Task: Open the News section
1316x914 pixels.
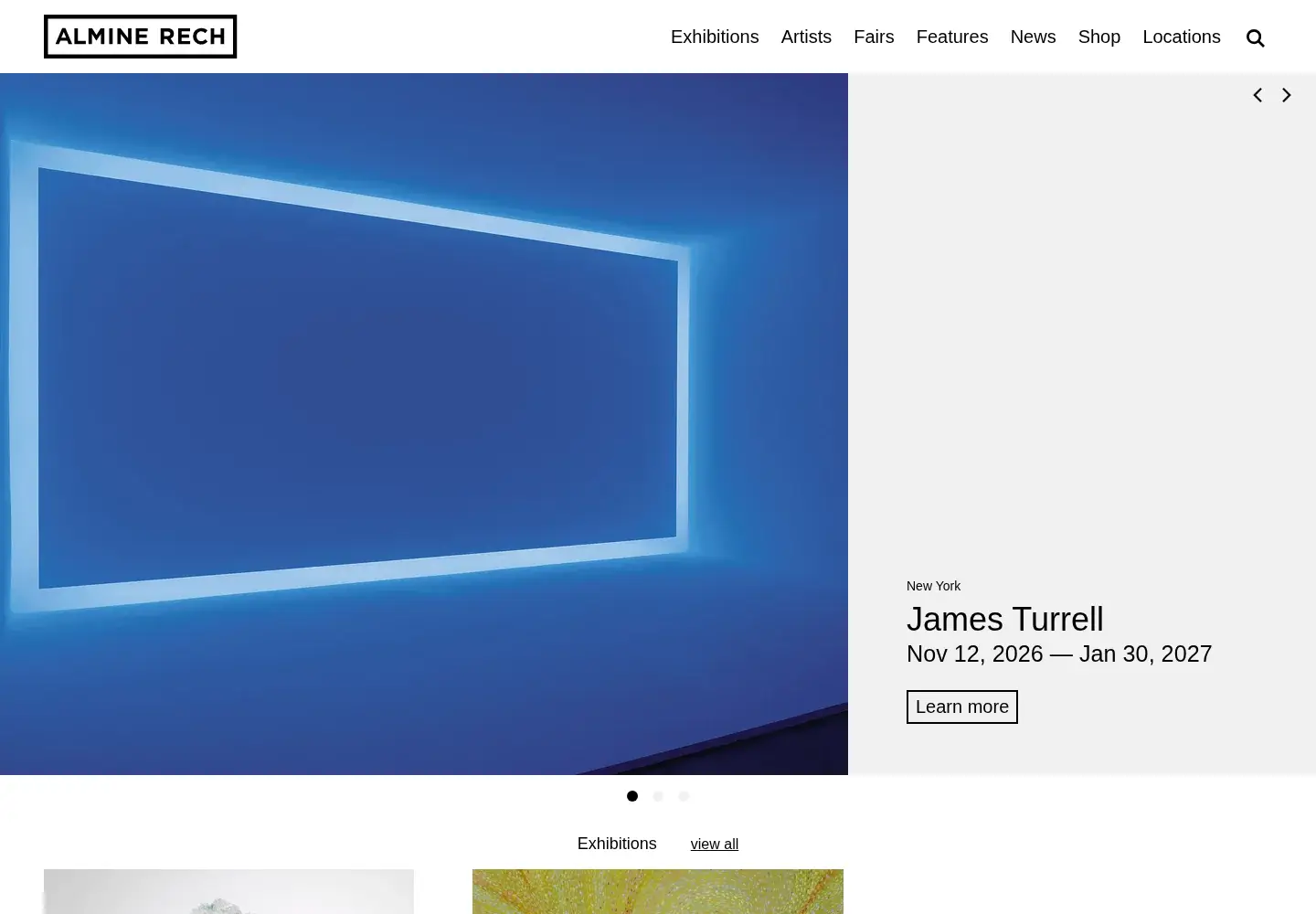Action: 1033,37
